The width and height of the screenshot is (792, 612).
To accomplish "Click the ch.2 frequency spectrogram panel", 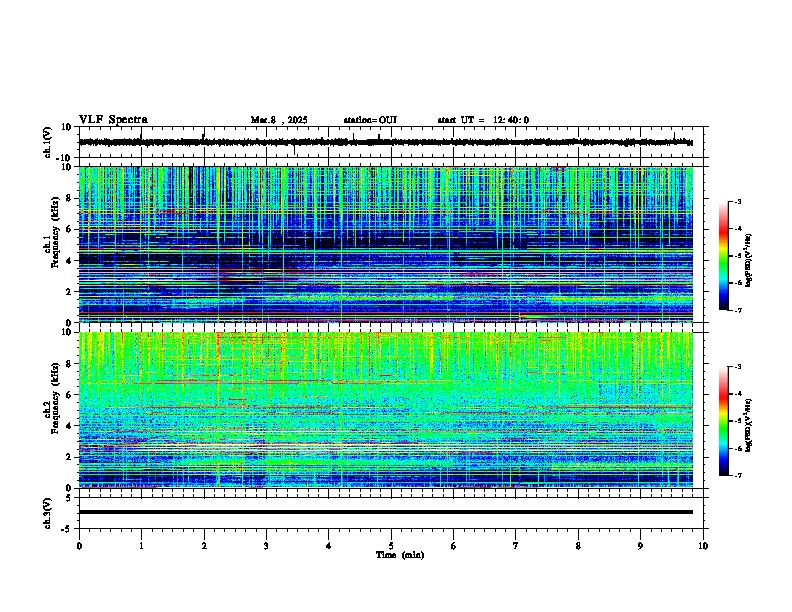I will [386, 410].
